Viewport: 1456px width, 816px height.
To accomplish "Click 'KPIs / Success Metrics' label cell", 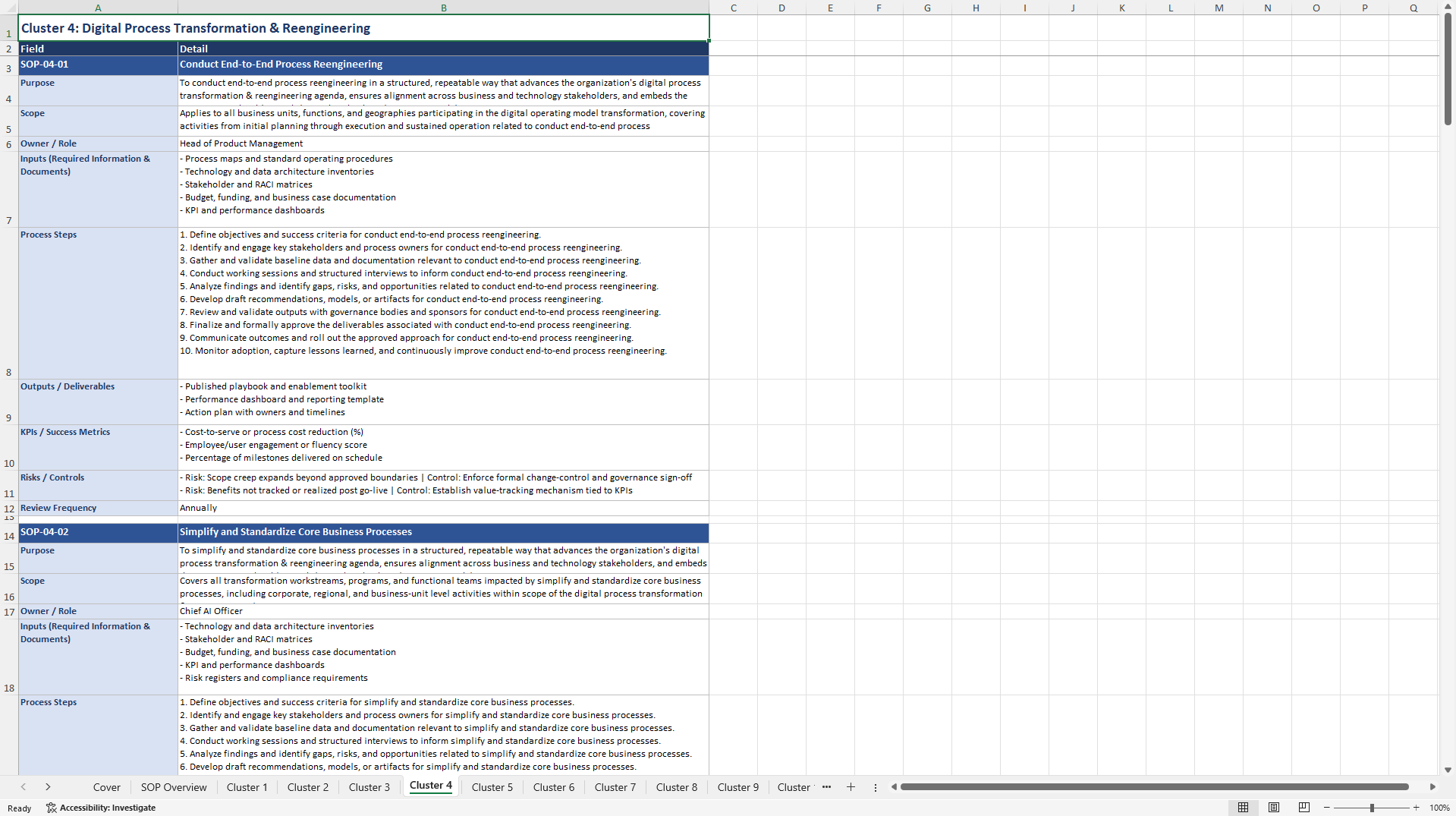I will pyautogui.click(x=98, y=447).
